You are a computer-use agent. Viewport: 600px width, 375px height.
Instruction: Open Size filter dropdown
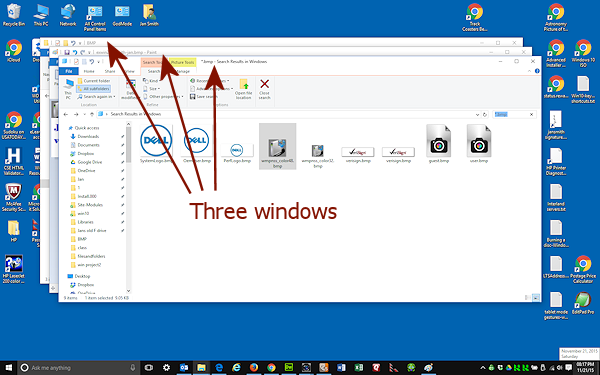(x=151, y=89)
